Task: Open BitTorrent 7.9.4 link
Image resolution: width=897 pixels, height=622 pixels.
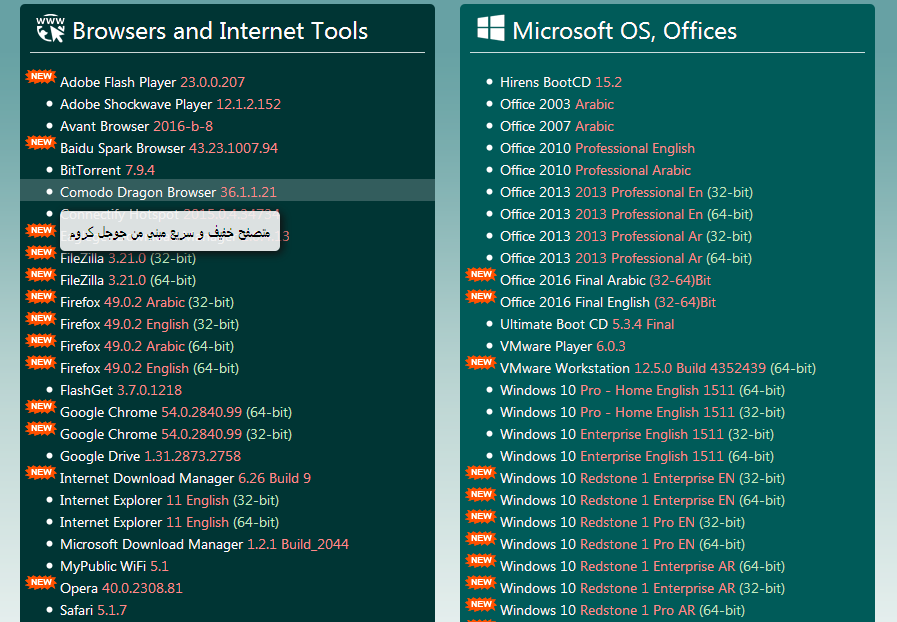Action: coord(108,170)
